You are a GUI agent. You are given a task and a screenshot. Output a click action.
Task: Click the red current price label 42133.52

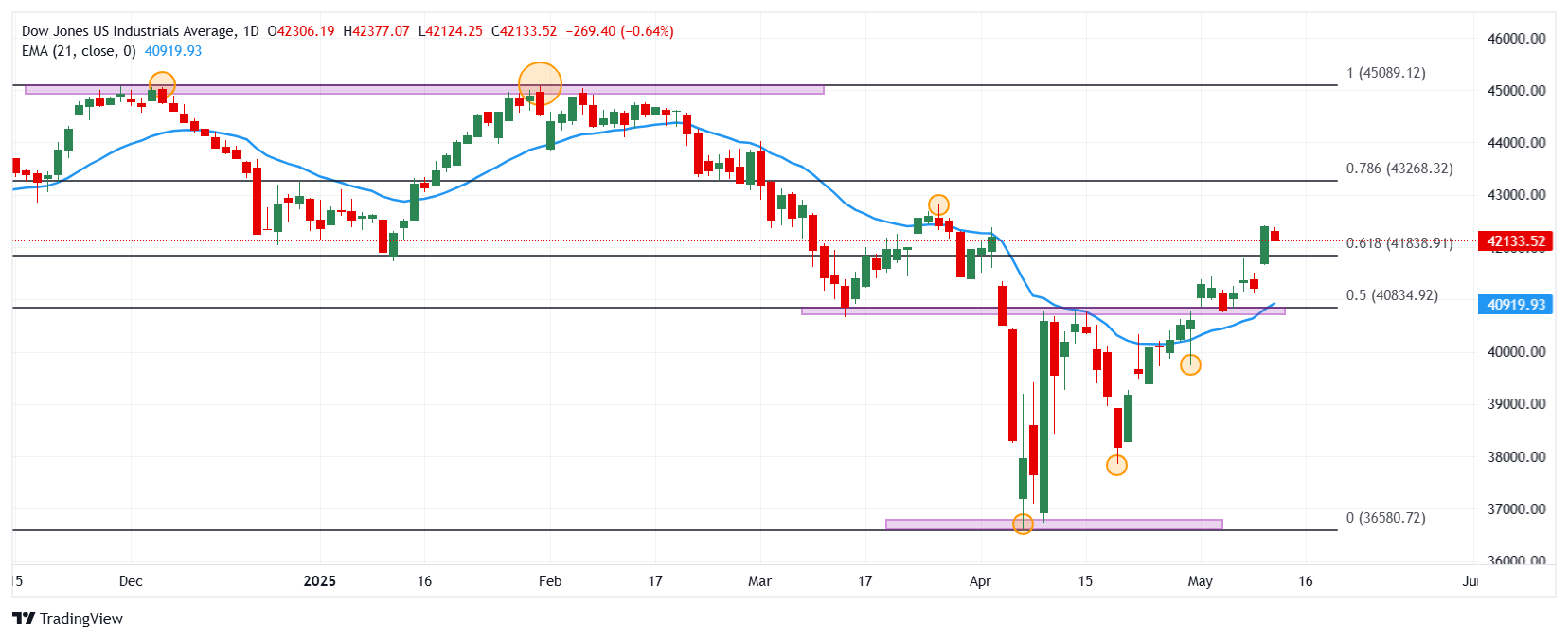click(x=1515, y=241)
